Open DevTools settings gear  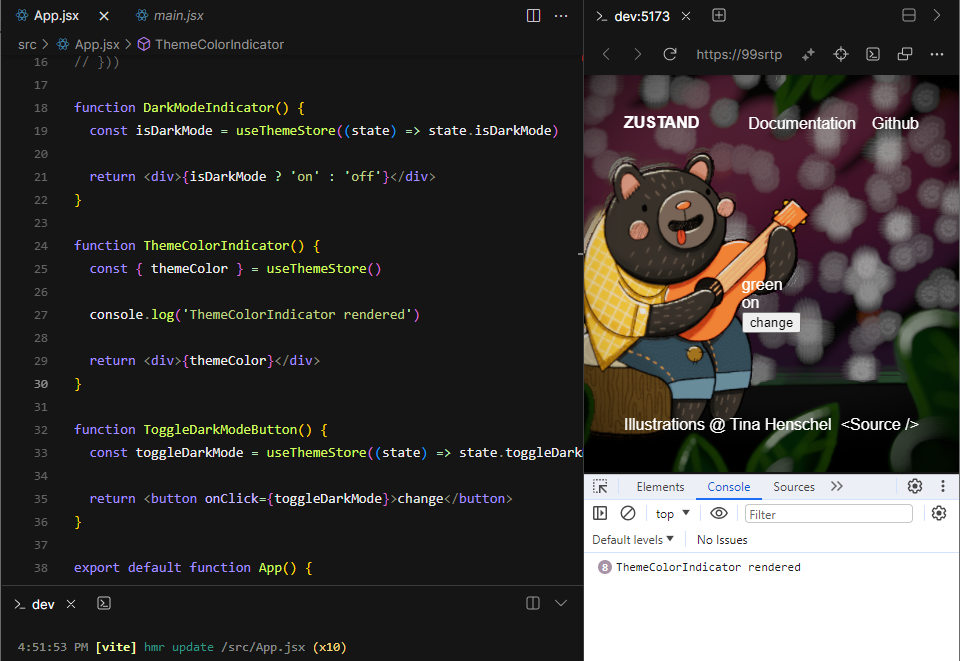[915, 486]
